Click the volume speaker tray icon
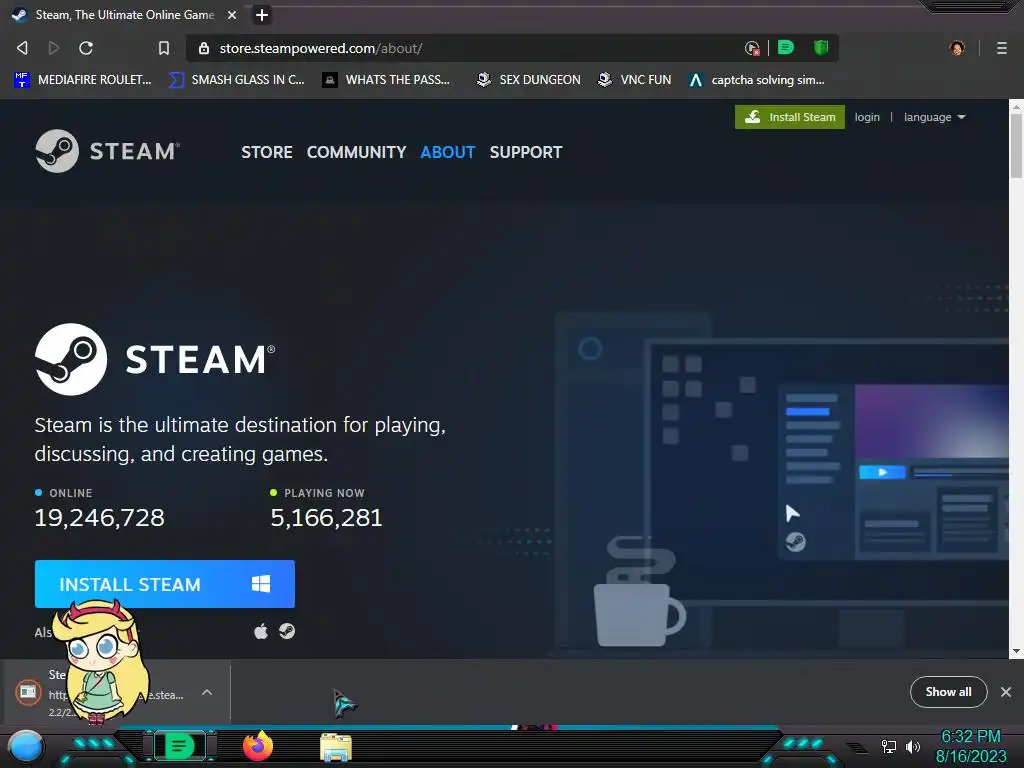The image size is (1024, 768). (912, 746)
